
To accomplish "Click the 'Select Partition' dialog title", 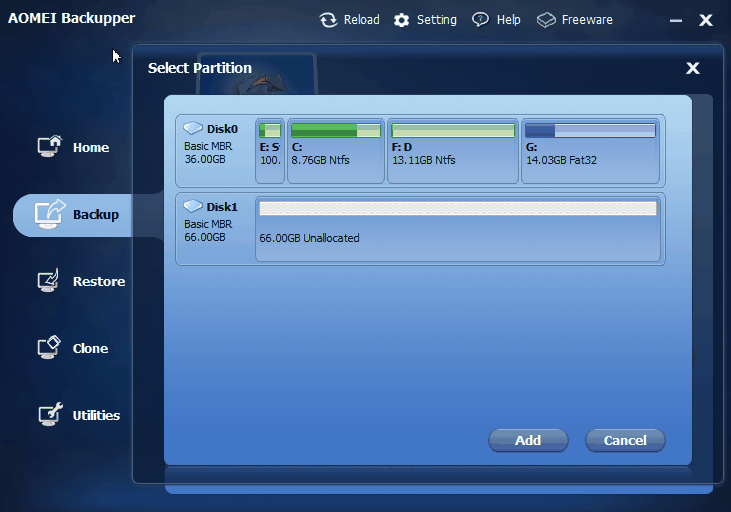I will (x=200, y=68).
